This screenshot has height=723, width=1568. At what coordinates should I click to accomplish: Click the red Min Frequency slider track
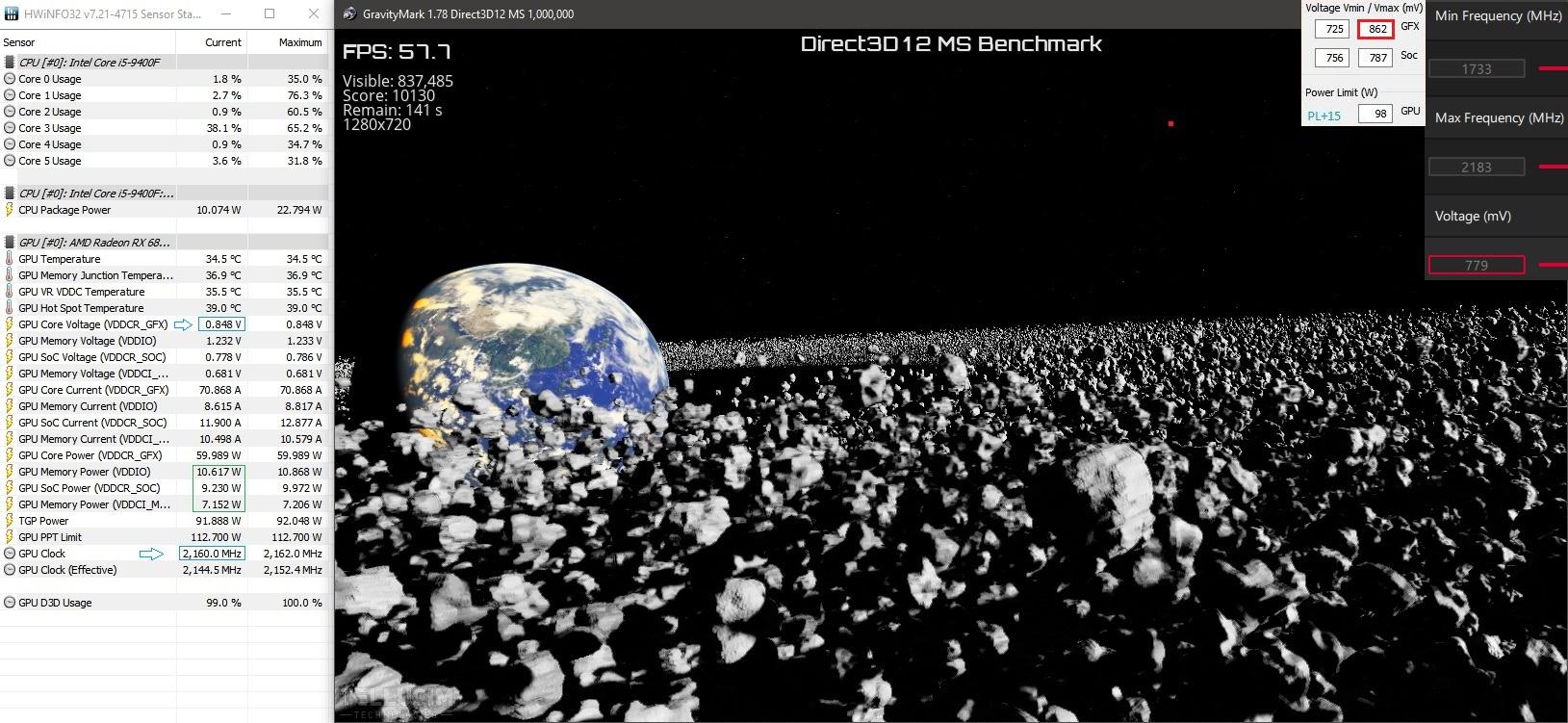click(x=1554, y=69)
